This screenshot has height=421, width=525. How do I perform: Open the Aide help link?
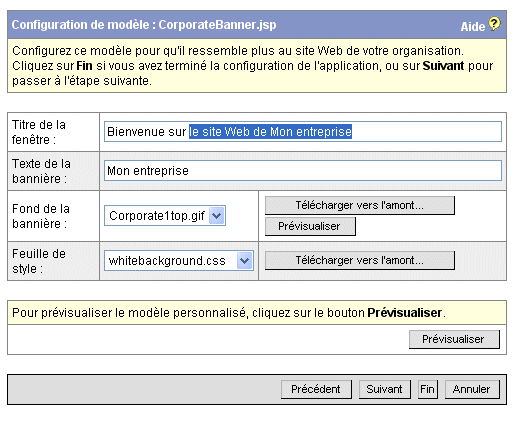[x=472, y=26]
